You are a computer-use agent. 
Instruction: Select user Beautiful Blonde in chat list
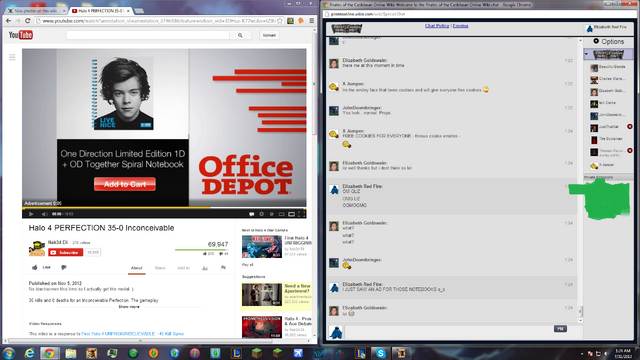tap(608, 67)
